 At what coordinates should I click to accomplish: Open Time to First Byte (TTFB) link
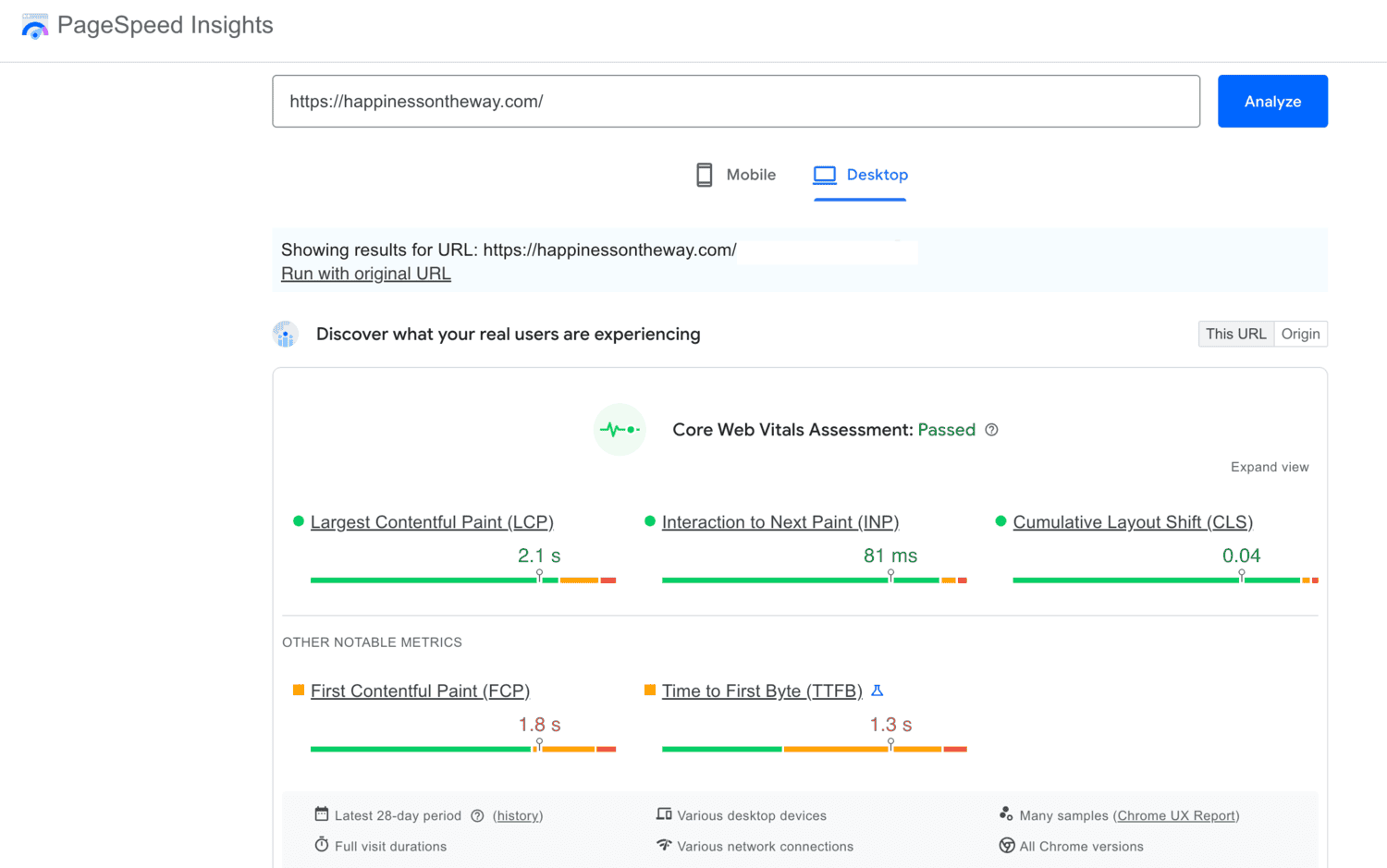[x=762, y=691]
